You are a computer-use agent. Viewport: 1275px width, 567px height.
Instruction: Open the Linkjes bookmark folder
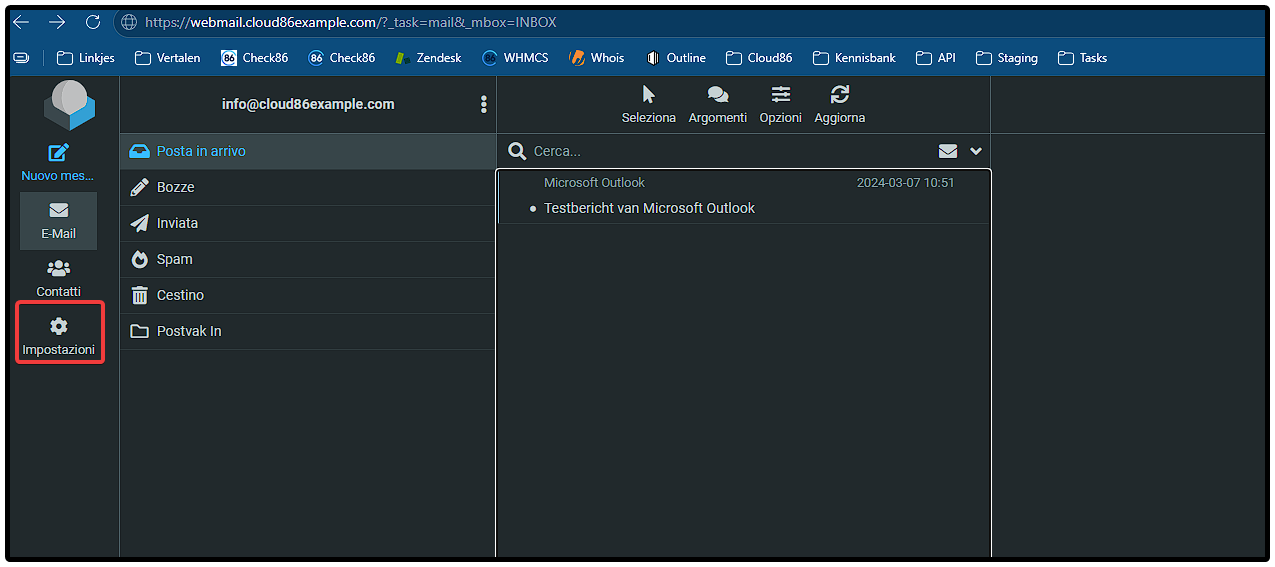point(86,58)
